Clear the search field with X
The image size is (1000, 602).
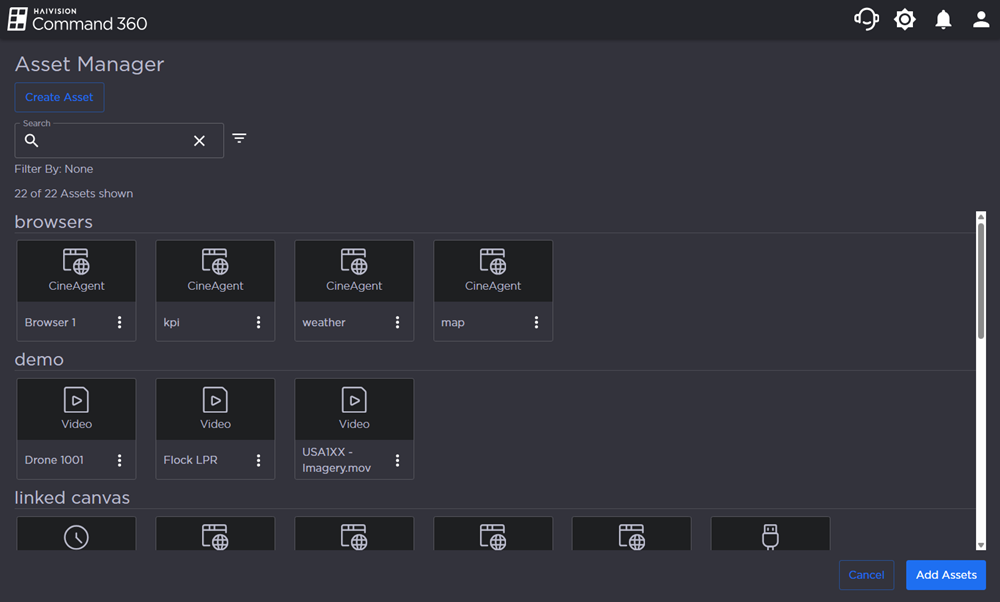tap(199, 141)
